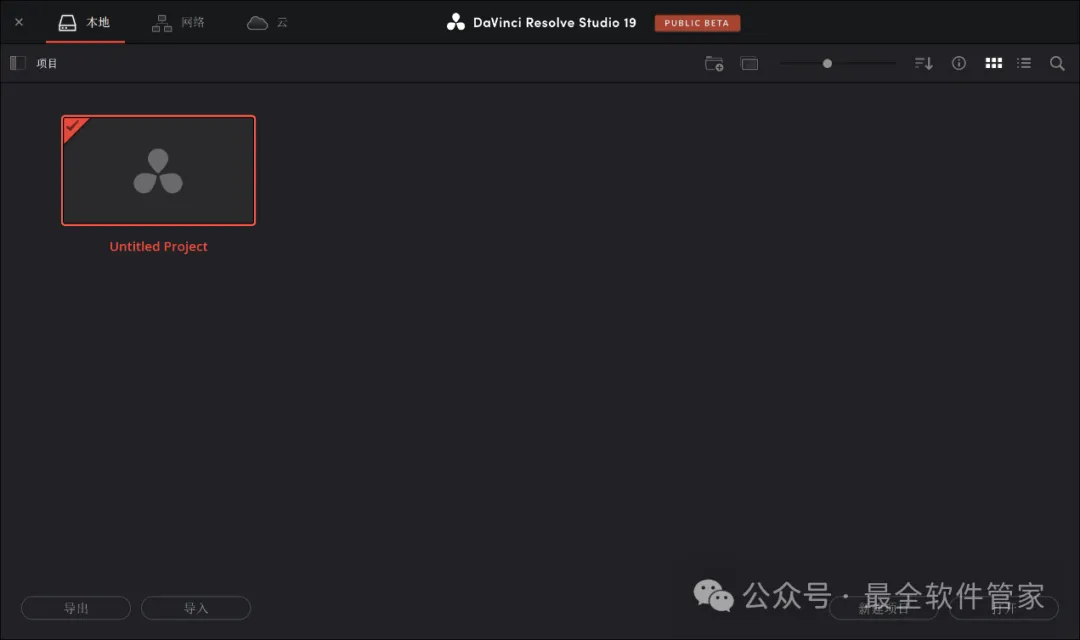This screenshot has height=640, width=1080.
Task: Switch to the 本地 local tab
Action: (85, 23)
